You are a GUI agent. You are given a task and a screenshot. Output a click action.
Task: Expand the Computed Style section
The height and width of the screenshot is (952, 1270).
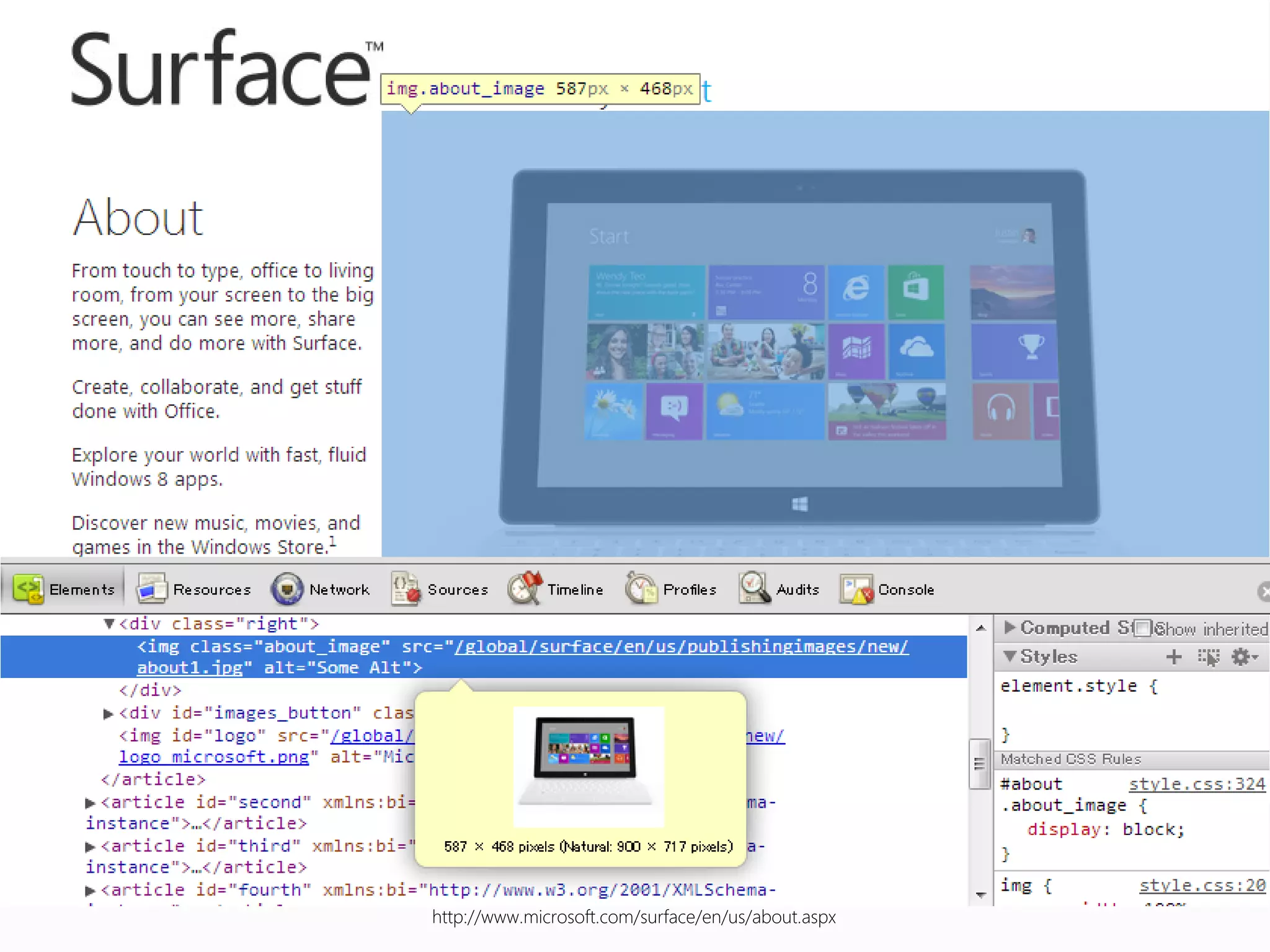(1010, 627)
